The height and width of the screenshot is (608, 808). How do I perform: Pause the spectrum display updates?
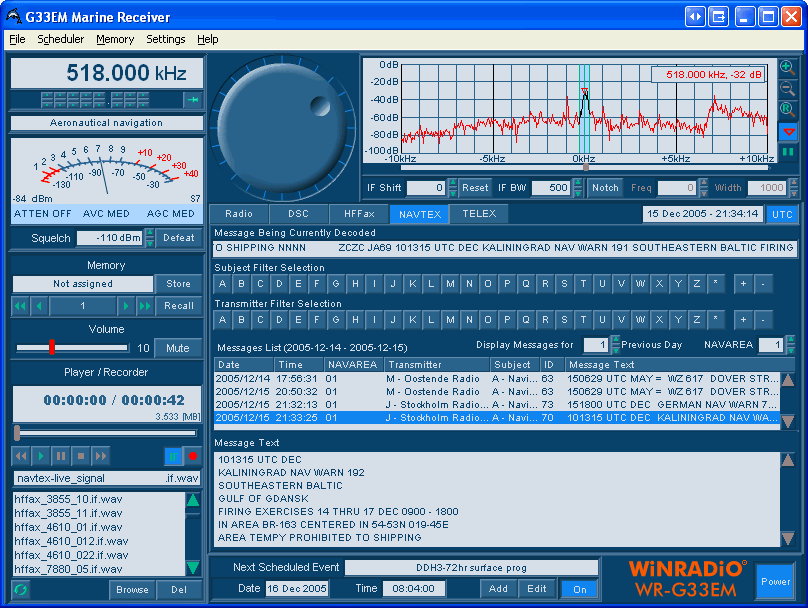tap(788, 151)
